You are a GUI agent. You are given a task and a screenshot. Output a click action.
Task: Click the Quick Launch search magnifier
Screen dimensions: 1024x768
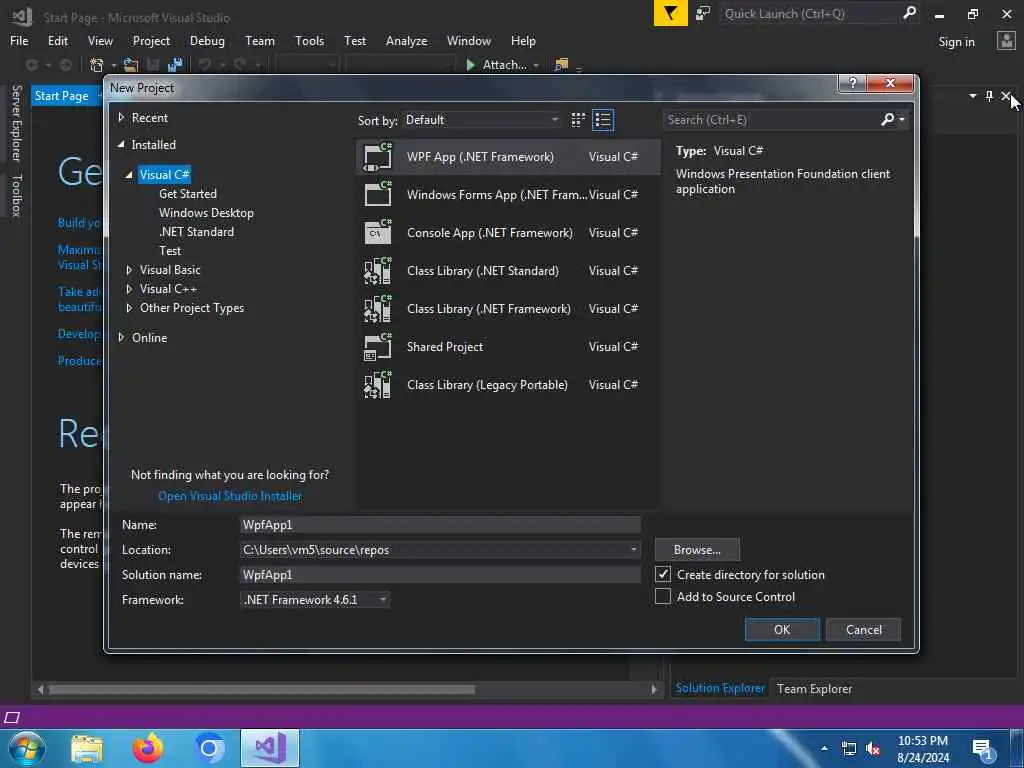click(x=909, y=13)
